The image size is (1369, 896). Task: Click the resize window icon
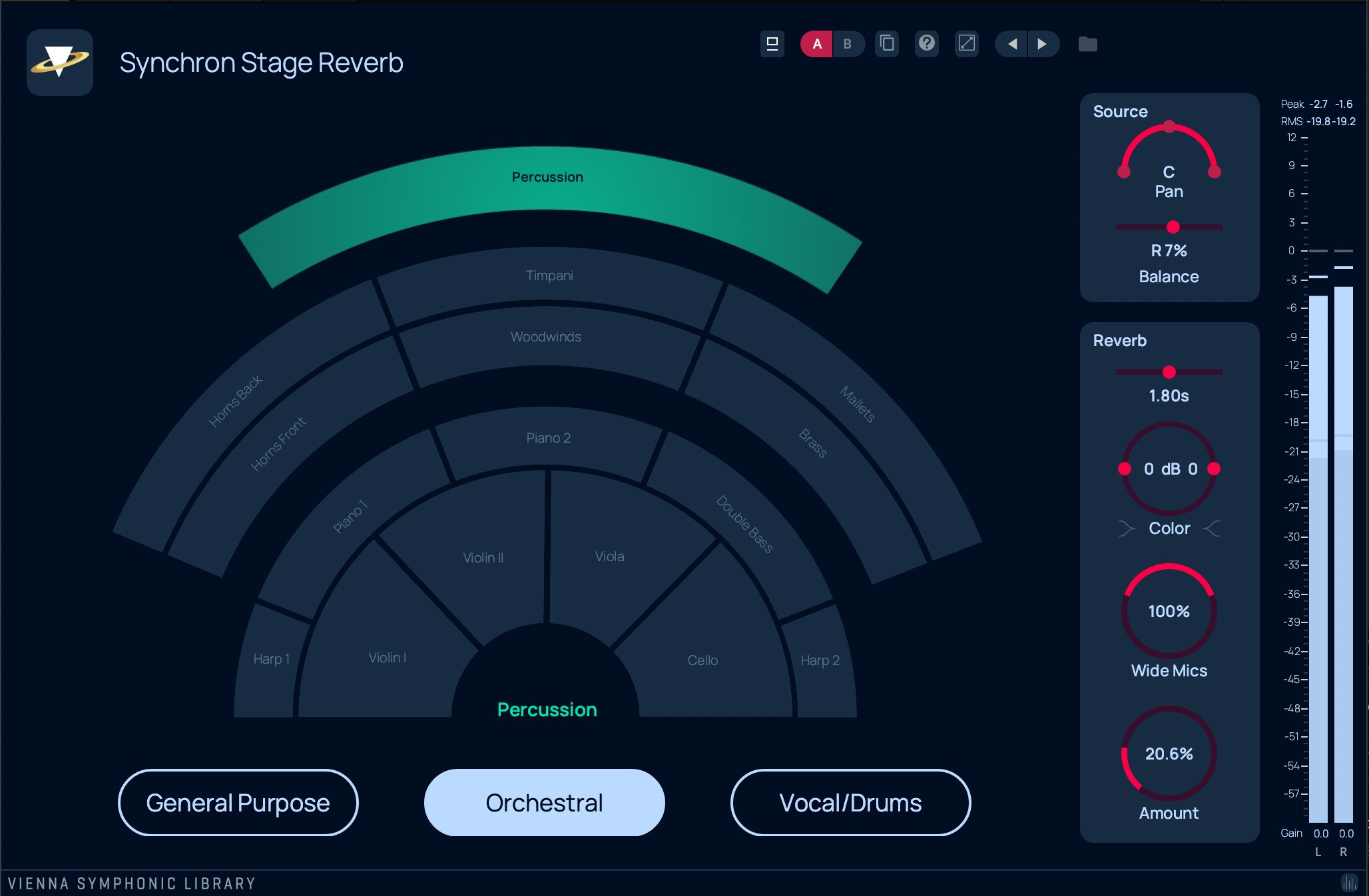coord(967,44)
